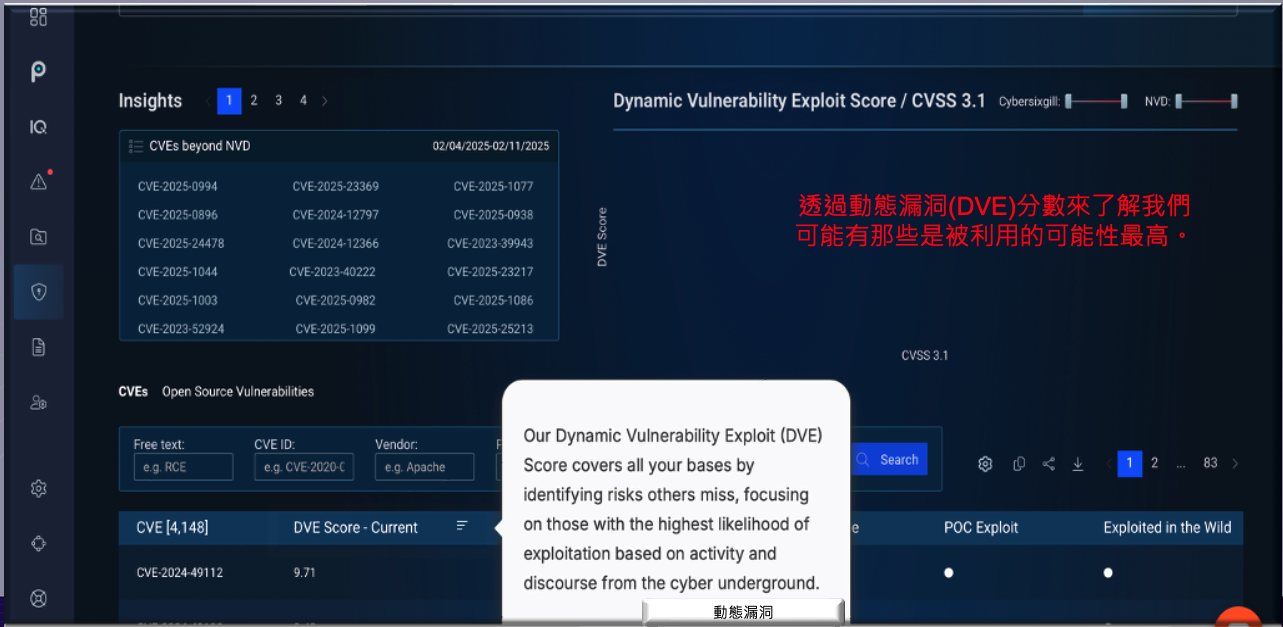
Task: Switch to Open Source Vulnerabilities tab
Action: tap(238, 392)
